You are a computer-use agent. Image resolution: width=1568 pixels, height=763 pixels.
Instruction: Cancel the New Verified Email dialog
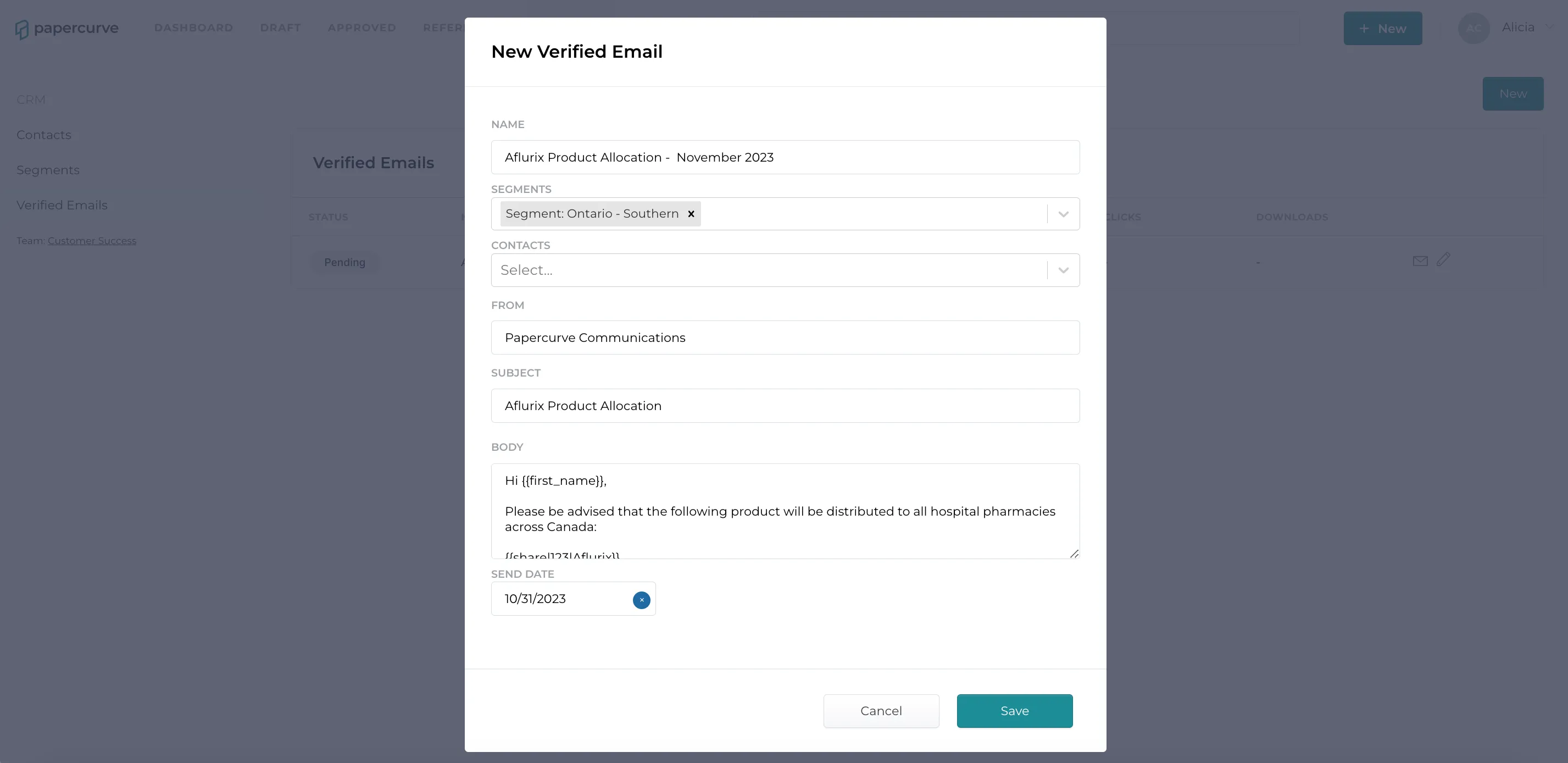tap(881, 711)
